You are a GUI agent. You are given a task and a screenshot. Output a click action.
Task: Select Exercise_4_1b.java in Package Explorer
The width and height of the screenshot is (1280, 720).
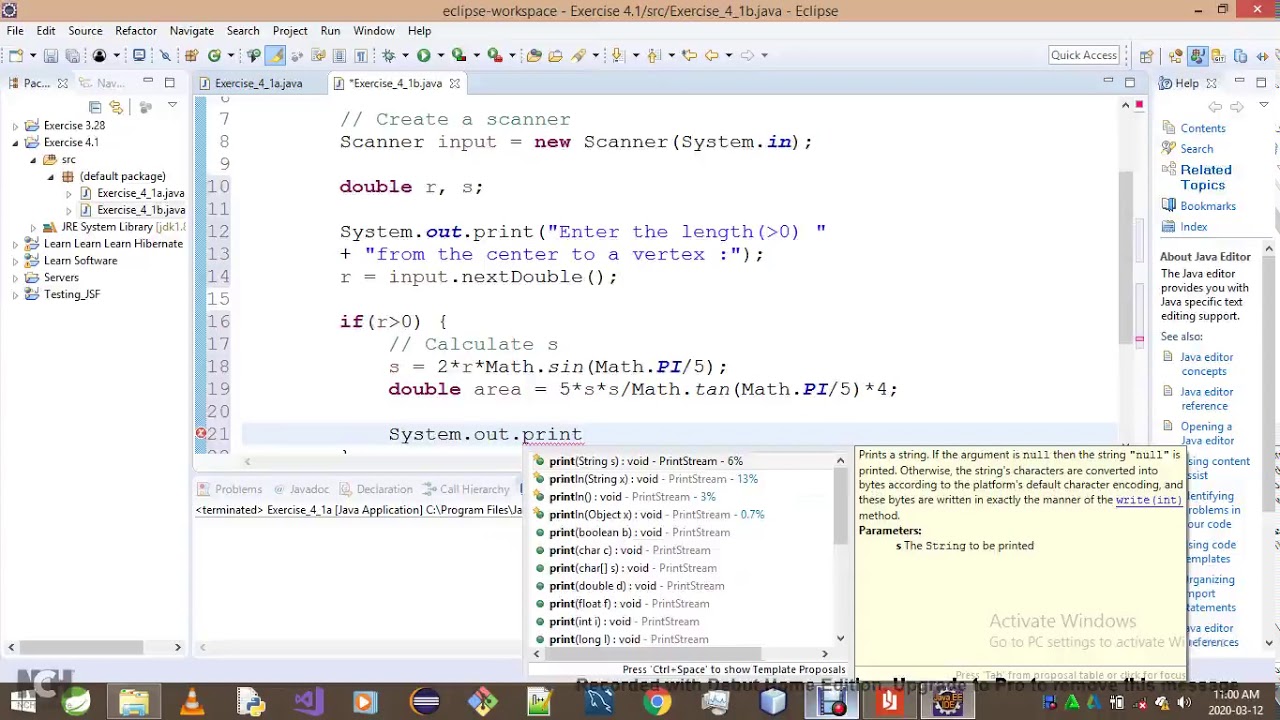(x=140, y=210)
